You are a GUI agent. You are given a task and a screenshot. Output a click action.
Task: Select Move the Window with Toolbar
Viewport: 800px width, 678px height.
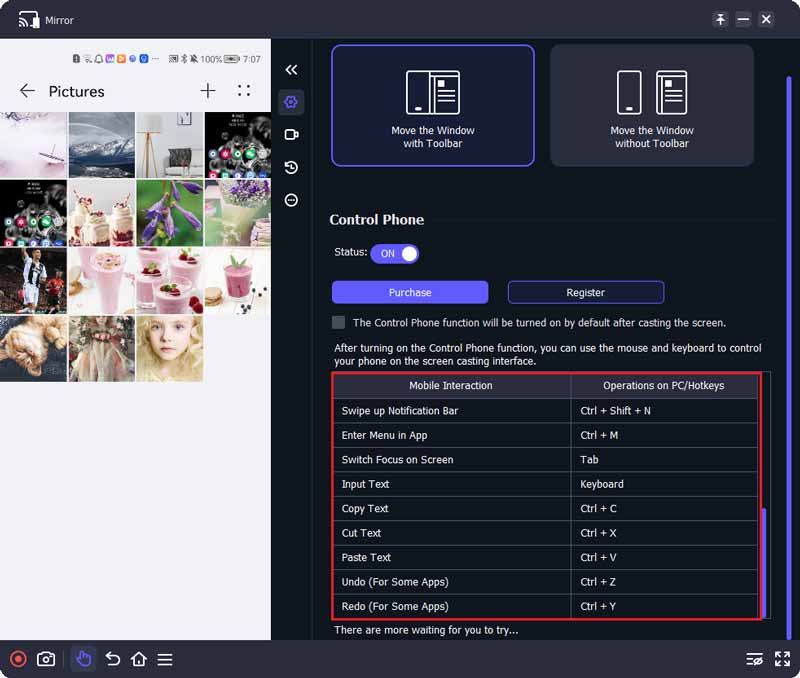coord(433,105)
